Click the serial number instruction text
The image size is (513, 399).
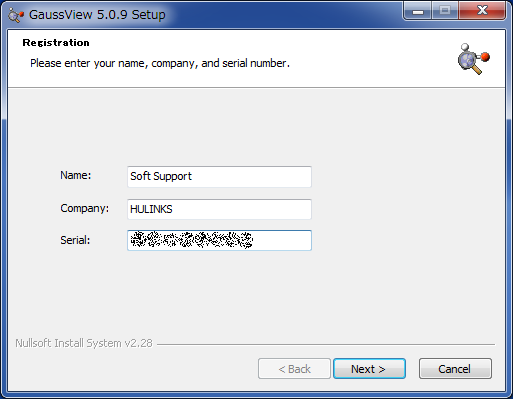click(160, 63)
